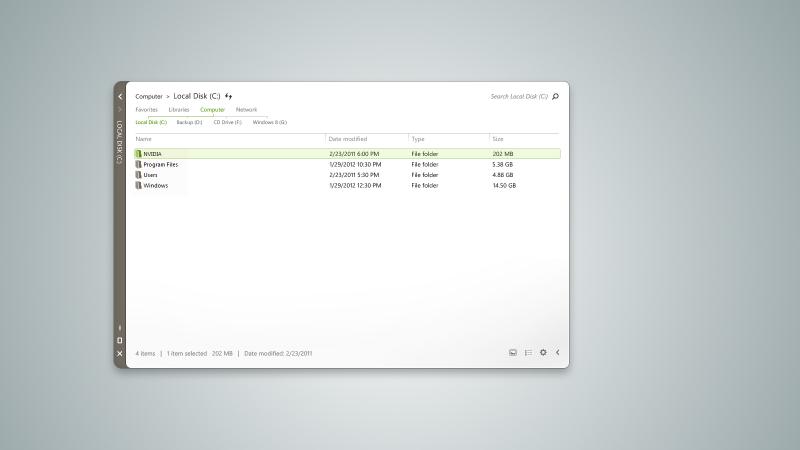Viewport: 800px width, 450px height.
Task: Select the Windows folder name
Action: point(156,185)
